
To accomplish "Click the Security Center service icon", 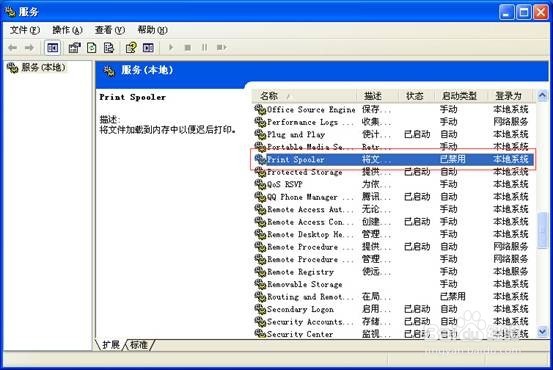I will [x=260, y=334].
